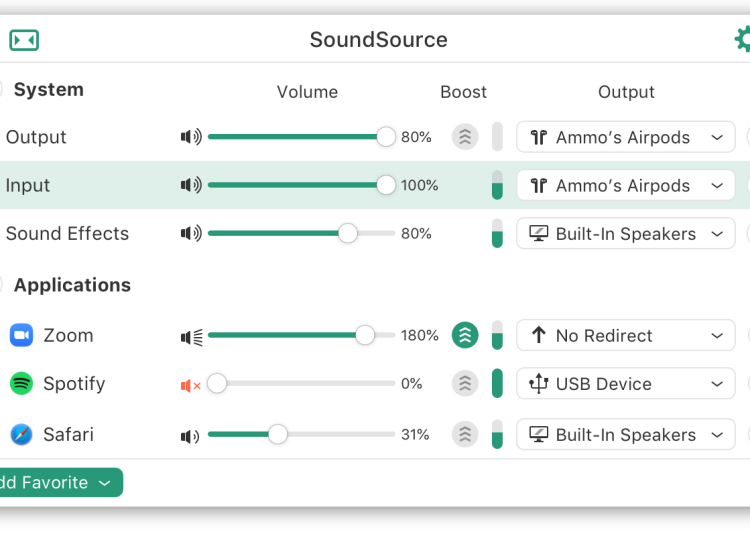Open the Output device dropdown for system Output
The width and height of the screenshot is (750, 536).
click(625, 137)
